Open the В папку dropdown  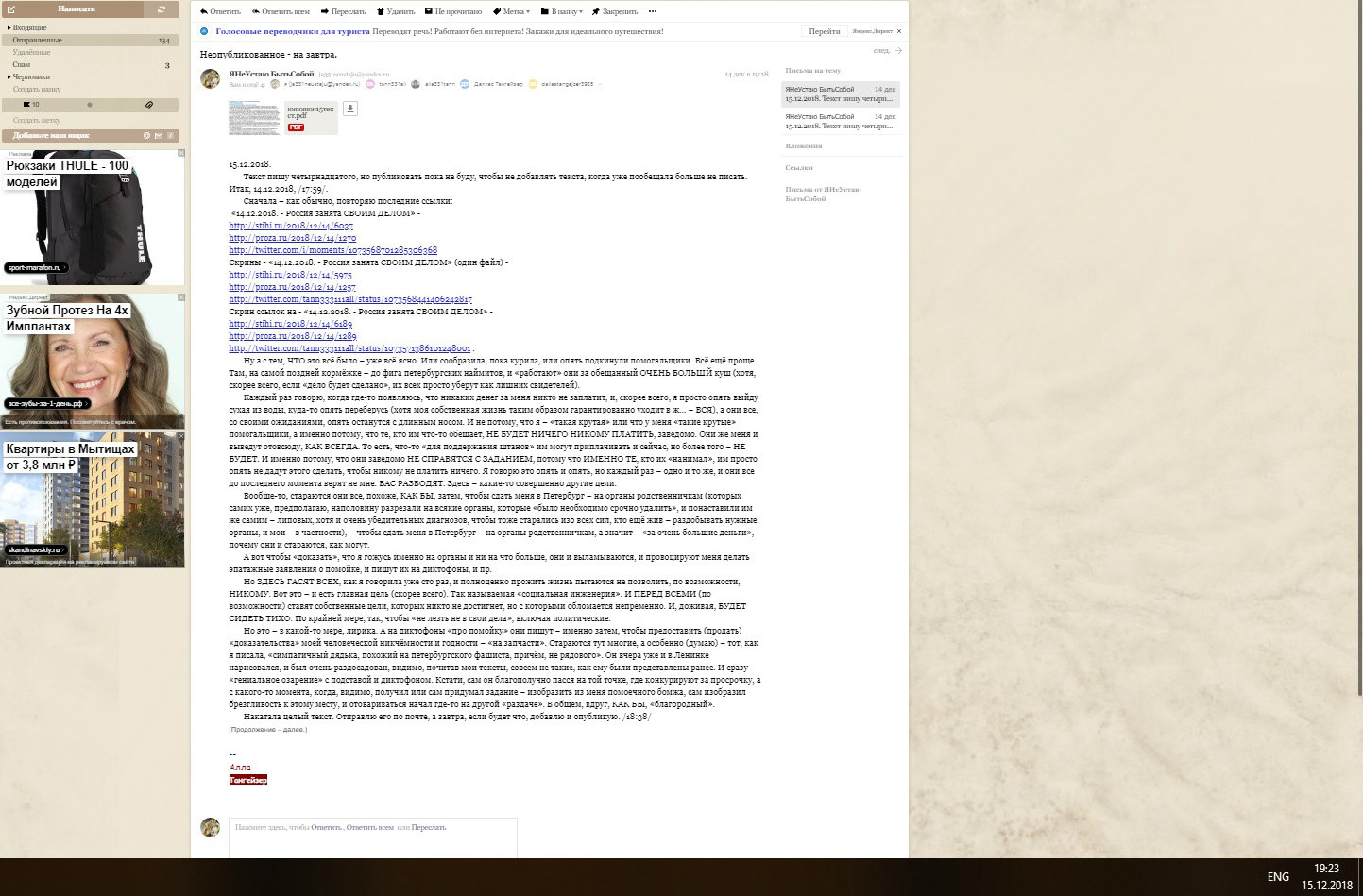562,11
